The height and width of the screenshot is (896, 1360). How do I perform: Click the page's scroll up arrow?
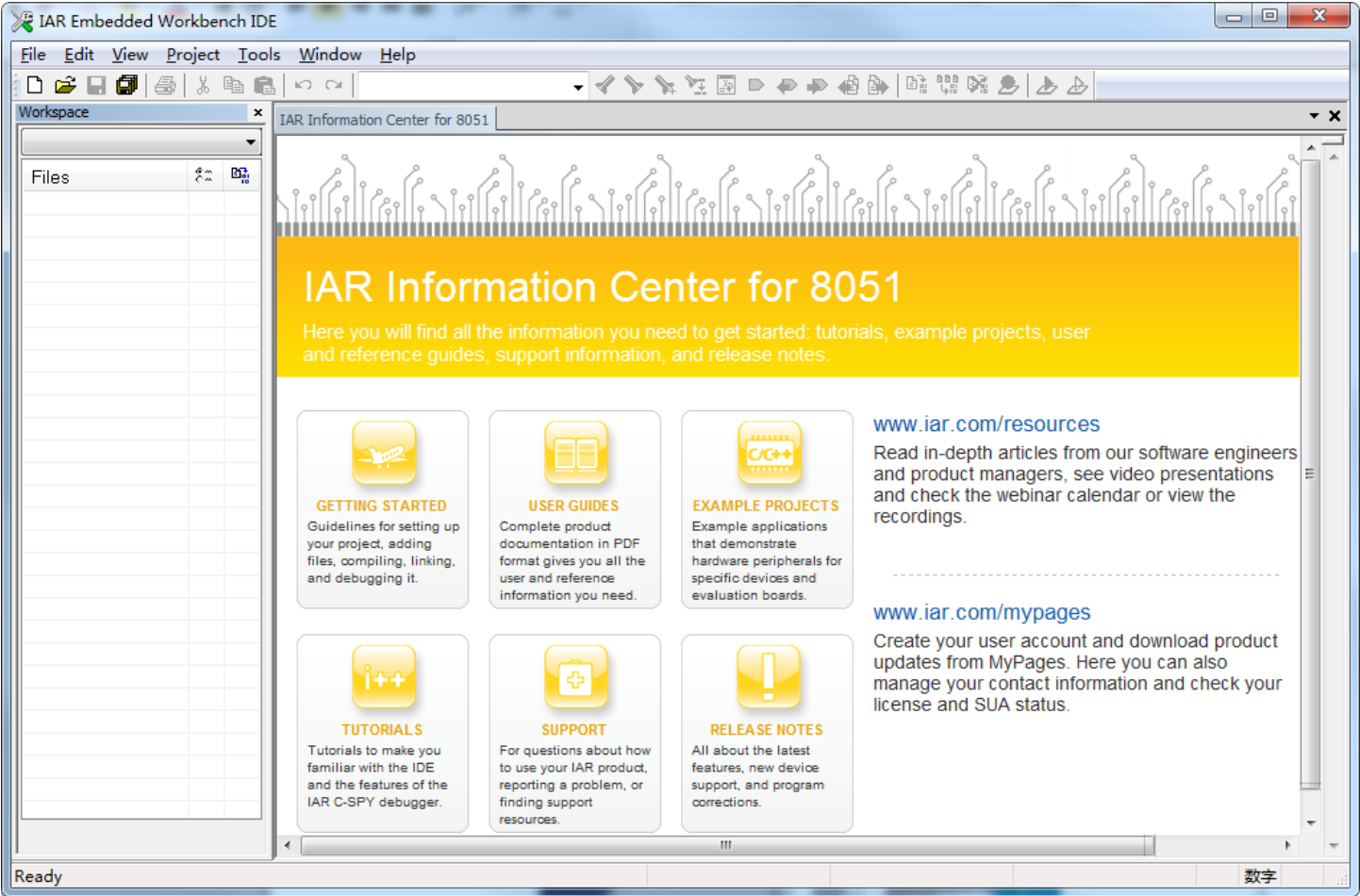tap(1311, 148)
